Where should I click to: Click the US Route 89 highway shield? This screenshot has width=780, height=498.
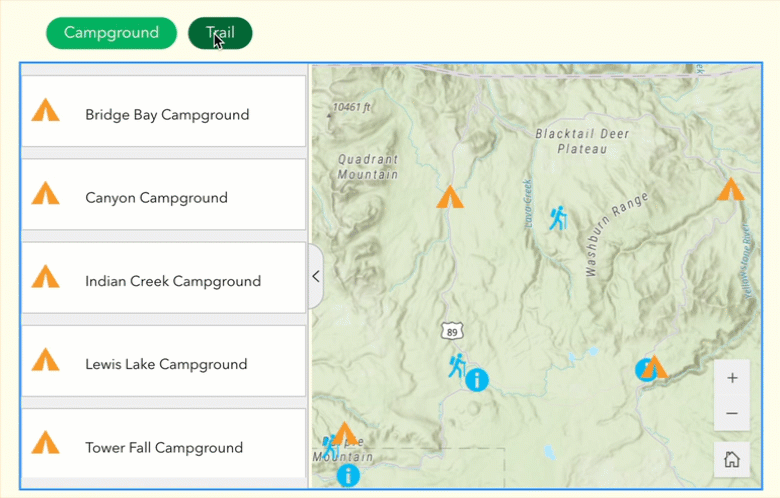coord(450,329)
